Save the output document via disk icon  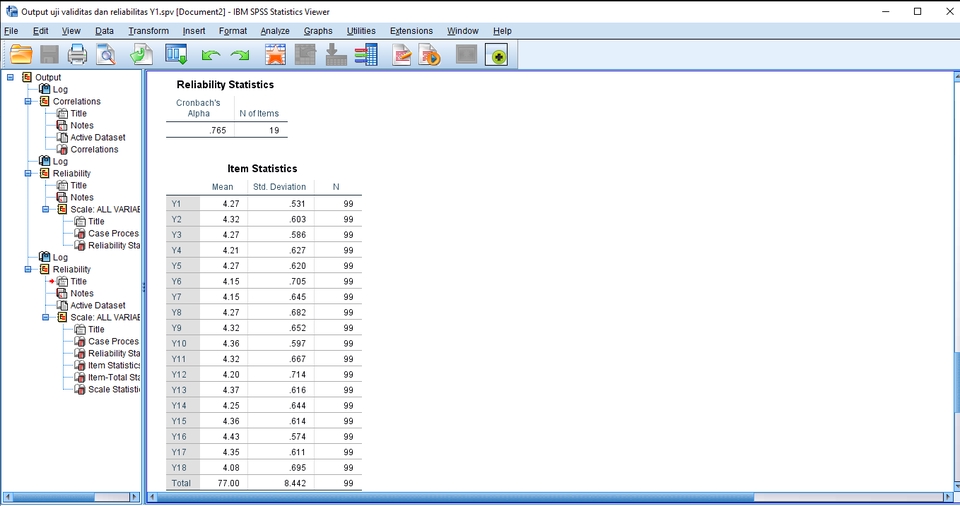coord(49,55)
